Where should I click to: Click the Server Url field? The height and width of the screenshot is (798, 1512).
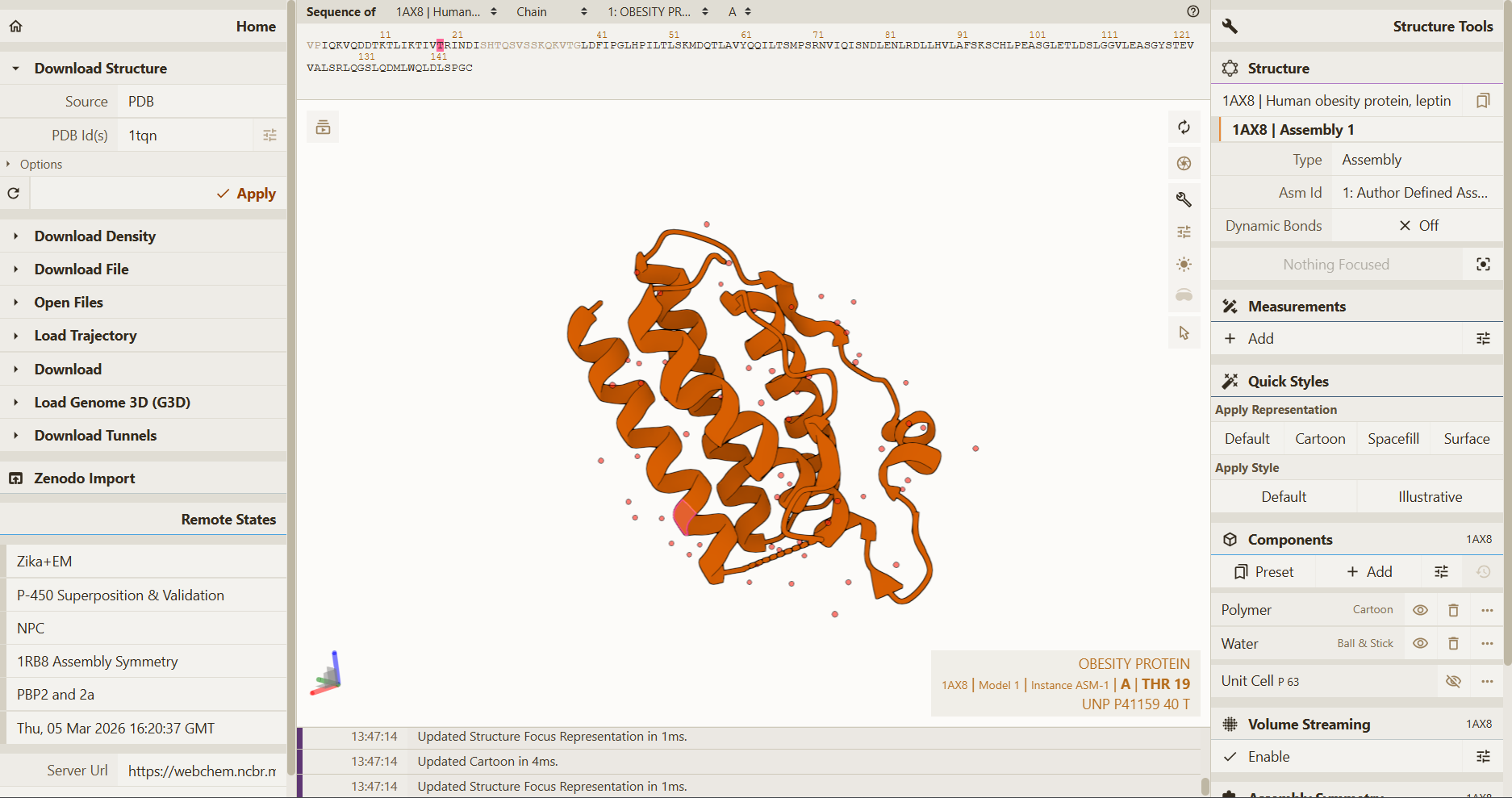coord(202,771)
